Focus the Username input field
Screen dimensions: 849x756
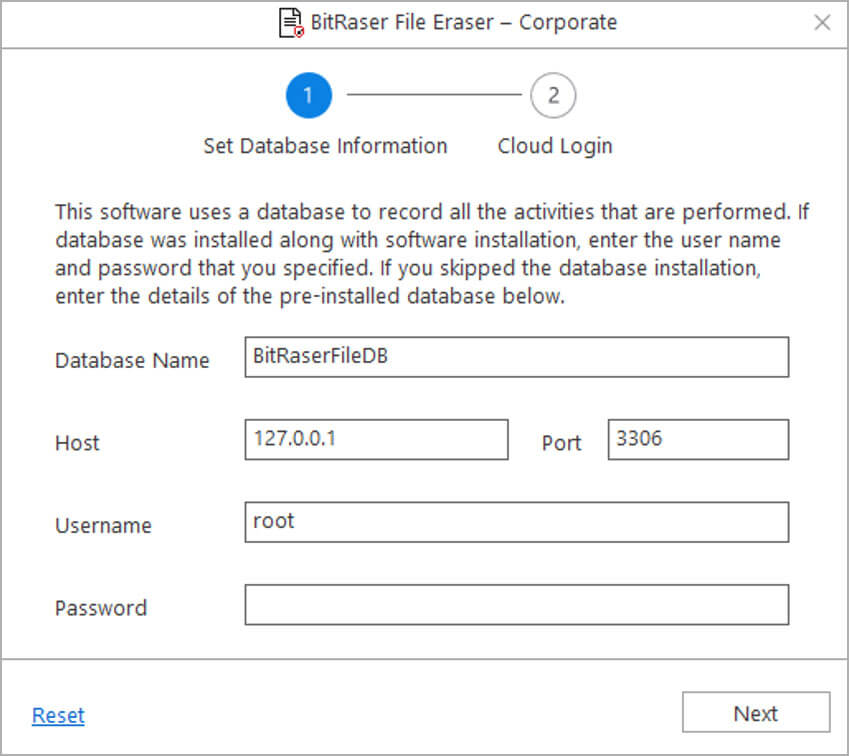point(517,522)
